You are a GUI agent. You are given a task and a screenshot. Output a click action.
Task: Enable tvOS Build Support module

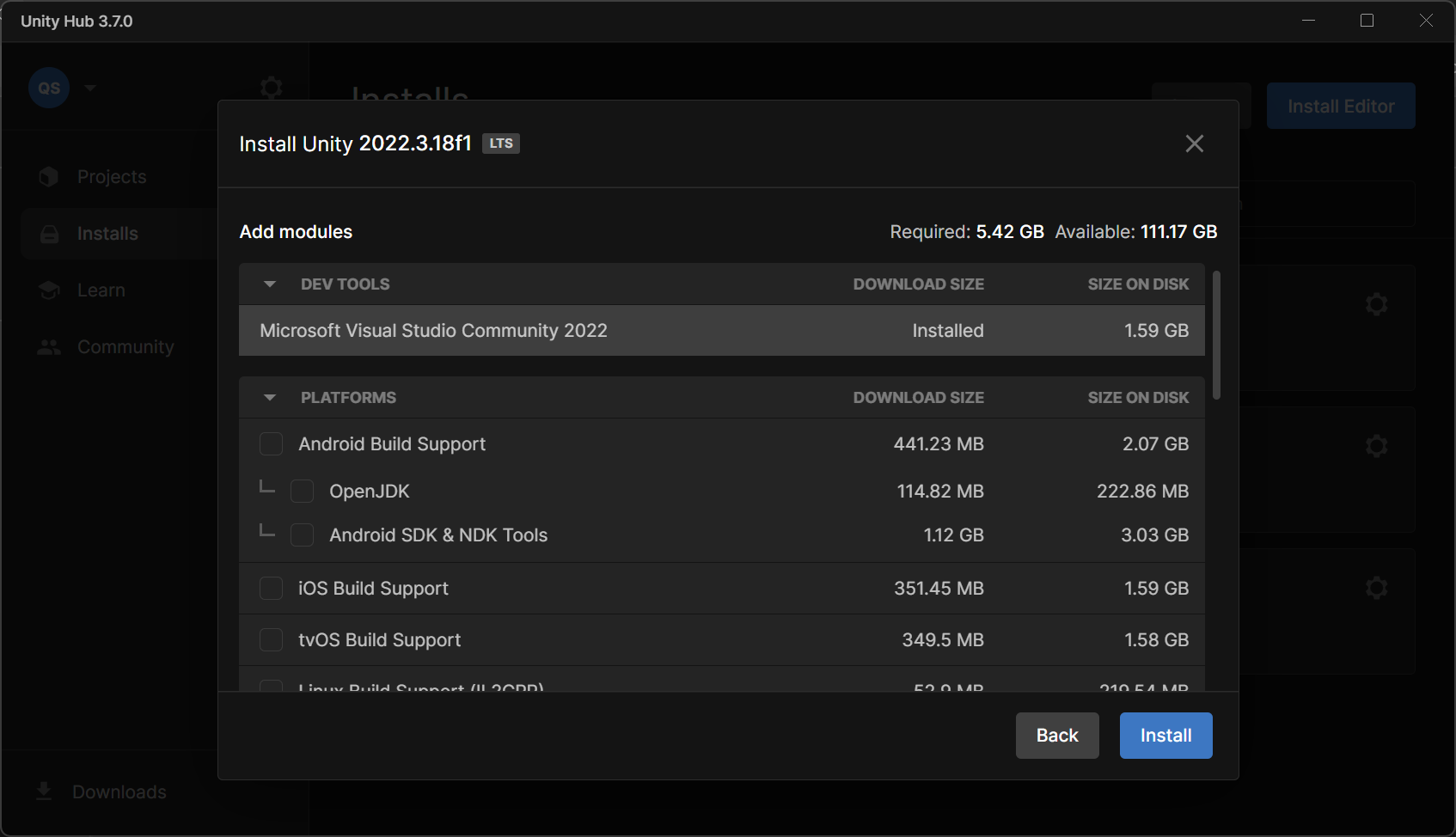point(271,640)
